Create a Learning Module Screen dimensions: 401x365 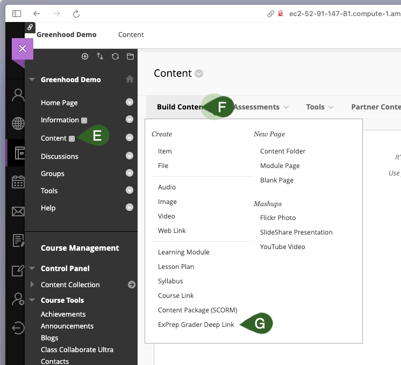click(184, 252)
